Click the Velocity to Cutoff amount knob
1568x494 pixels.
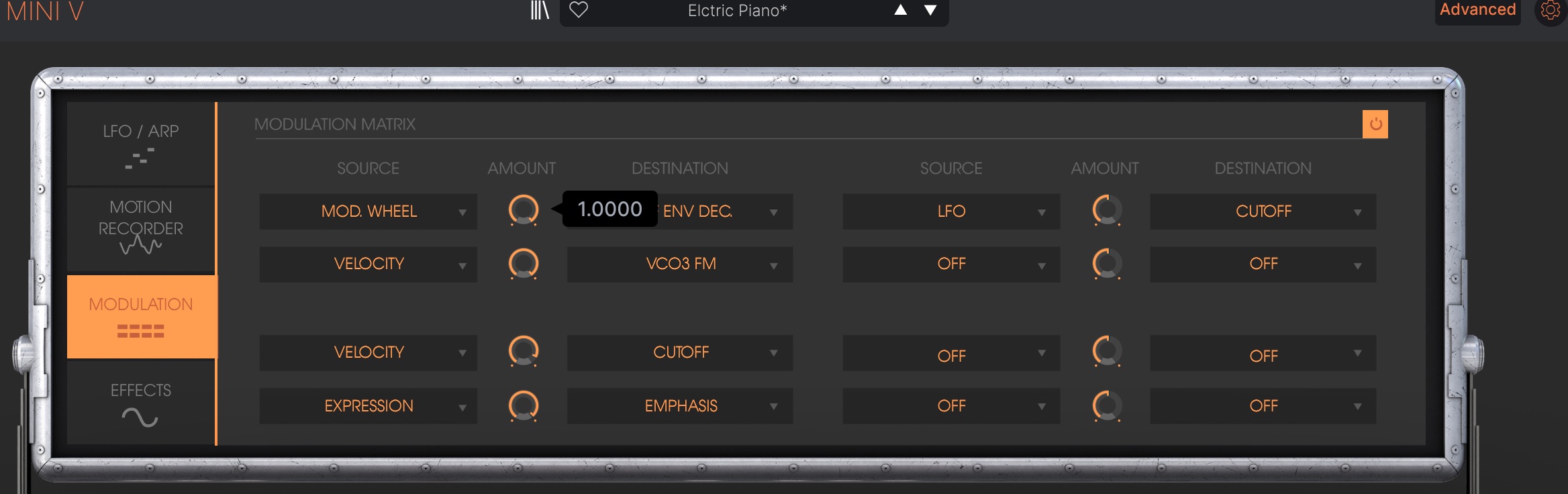click(x=524, y=352)
